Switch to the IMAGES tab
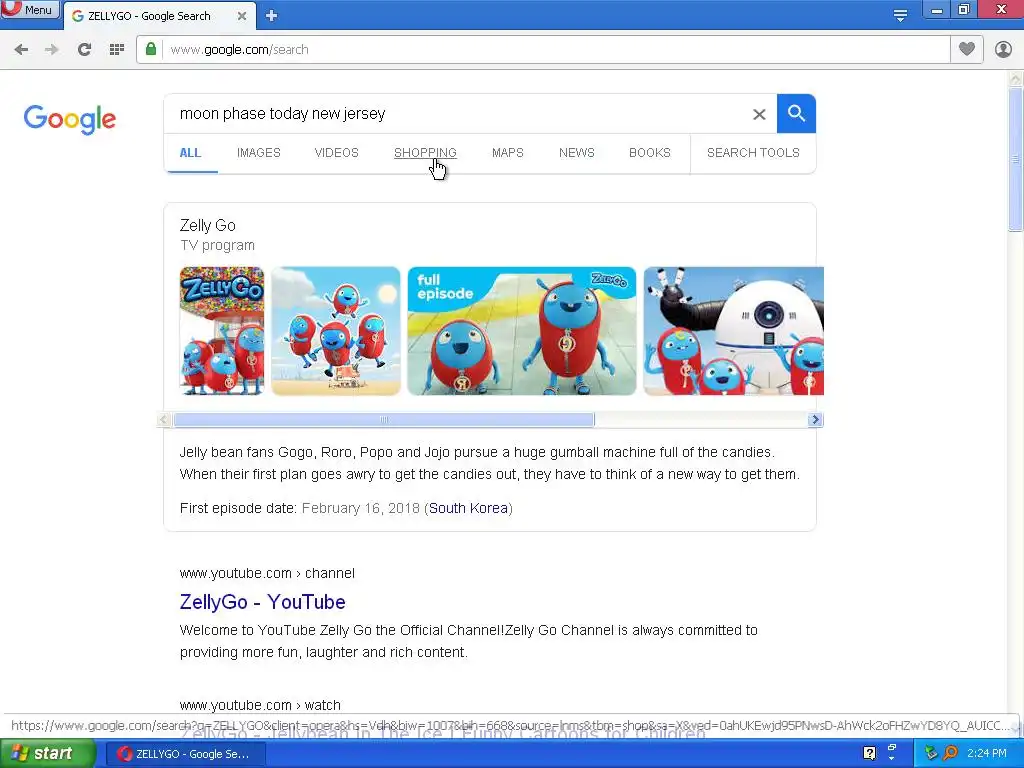This screenshot has height=768, width=1024. click(259, 153)
